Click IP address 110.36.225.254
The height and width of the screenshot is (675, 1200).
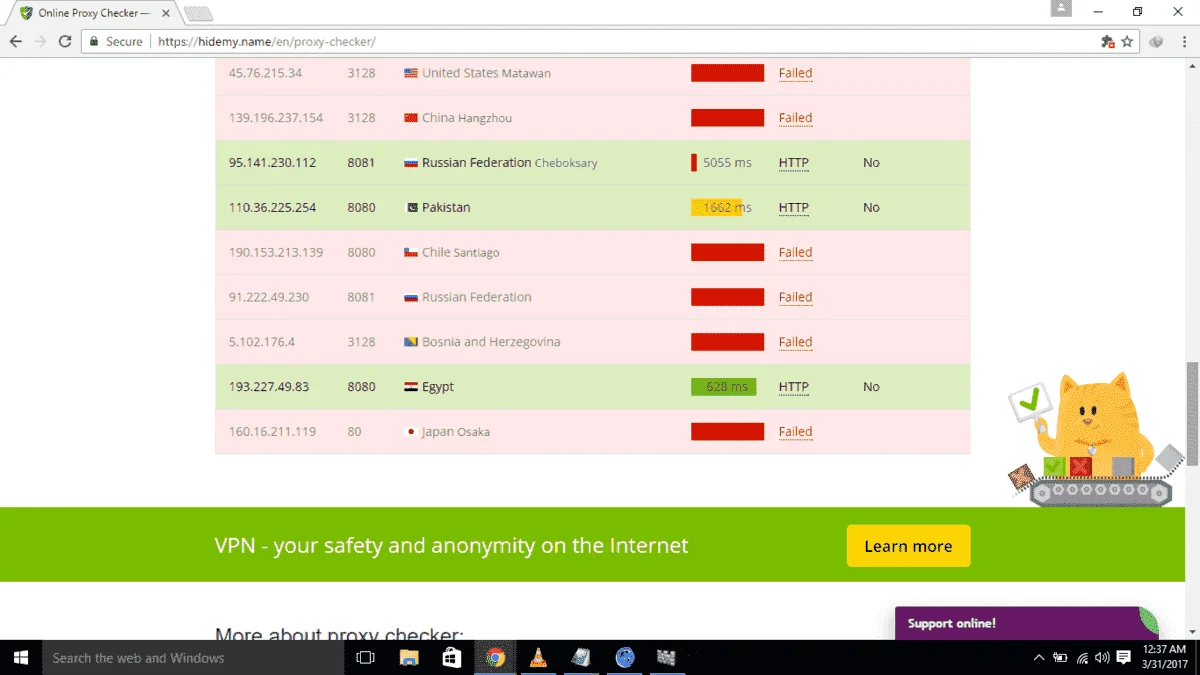point(272,208)
